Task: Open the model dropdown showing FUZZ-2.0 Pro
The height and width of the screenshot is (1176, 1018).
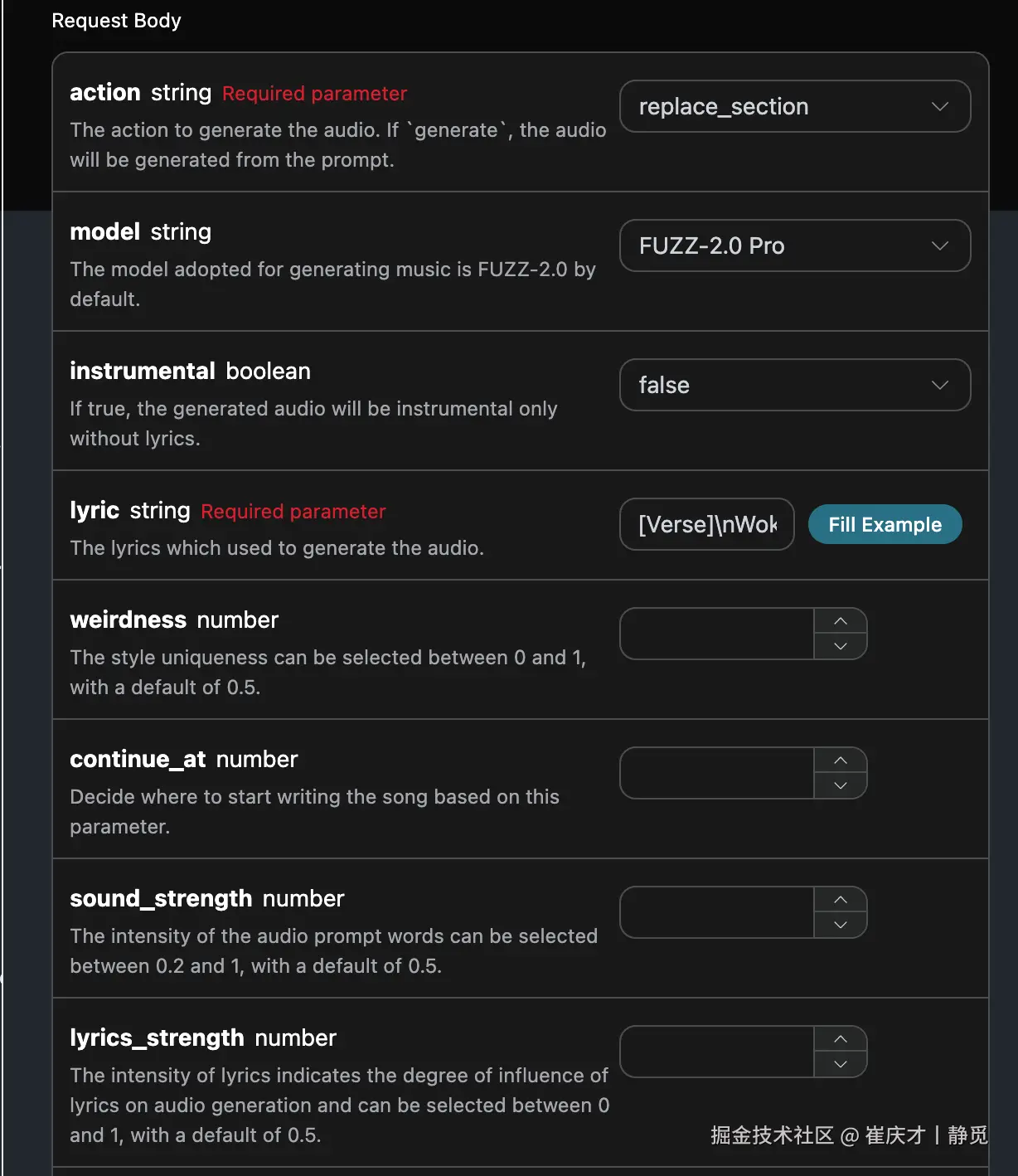Action: coord(794,245)
